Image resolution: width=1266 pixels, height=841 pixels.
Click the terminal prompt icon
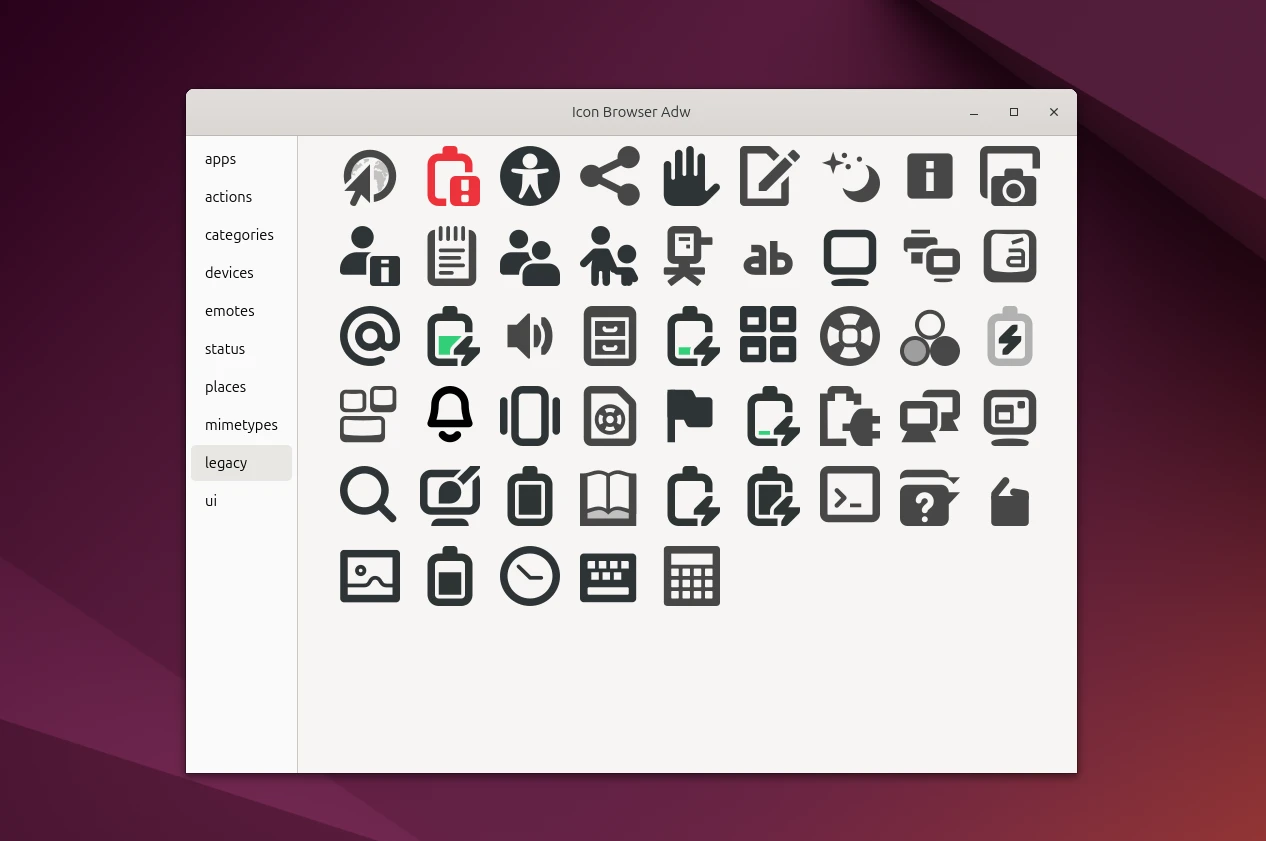tap(850, 496)
